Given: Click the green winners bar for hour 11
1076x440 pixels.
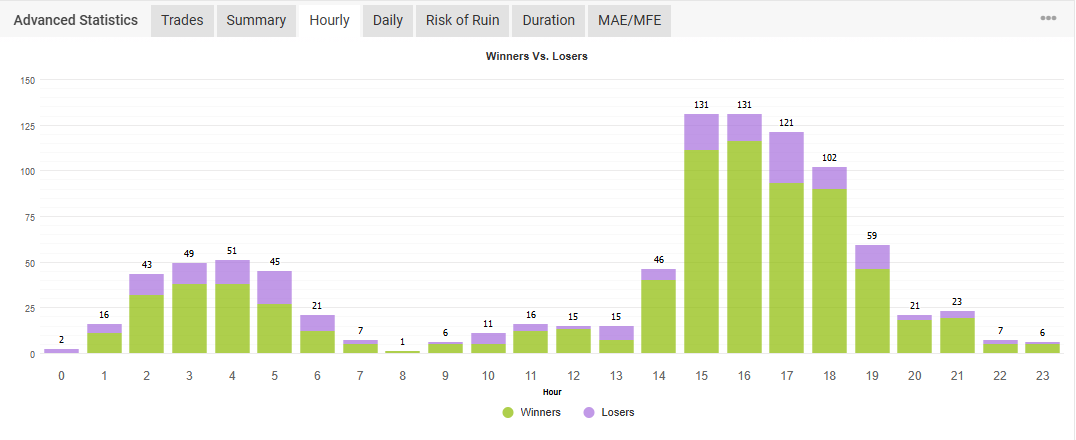Looking at the screenshot, I should [530, 342].
